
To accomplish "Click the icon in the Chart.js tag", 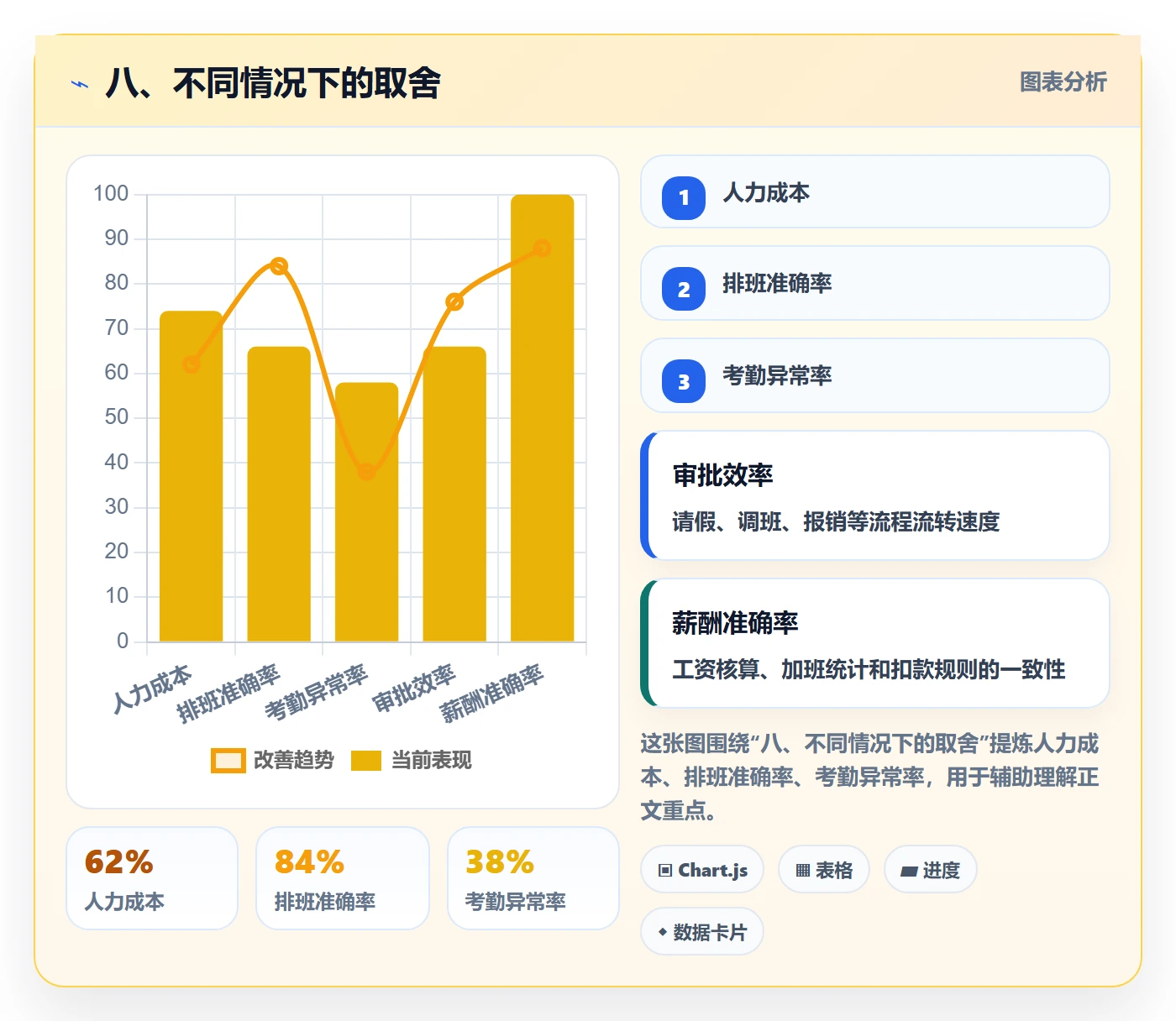I will (665, 871).
